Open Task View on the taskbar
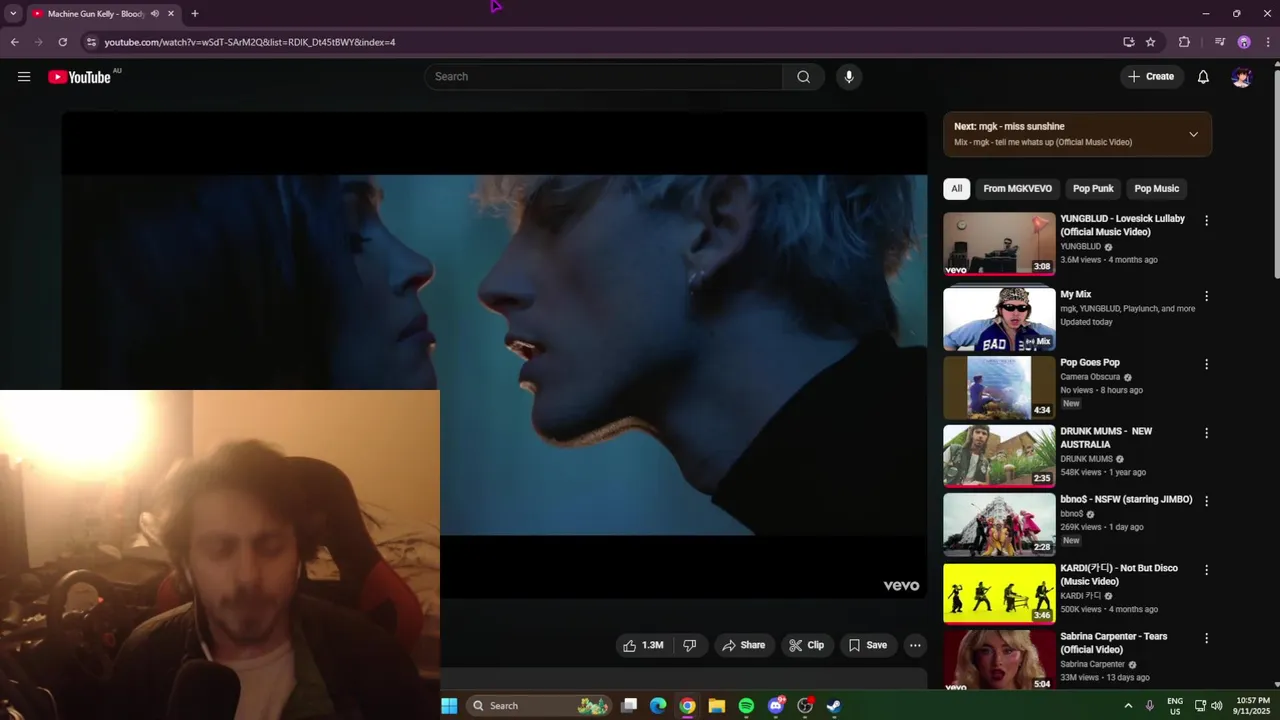Screen dimensions: 1280x720 (x=629, y=706)
